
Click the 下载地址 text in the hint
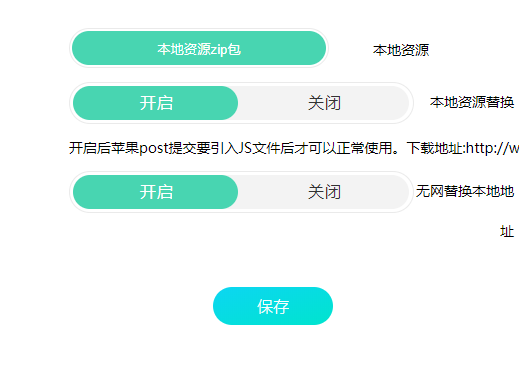click(435, 148)
